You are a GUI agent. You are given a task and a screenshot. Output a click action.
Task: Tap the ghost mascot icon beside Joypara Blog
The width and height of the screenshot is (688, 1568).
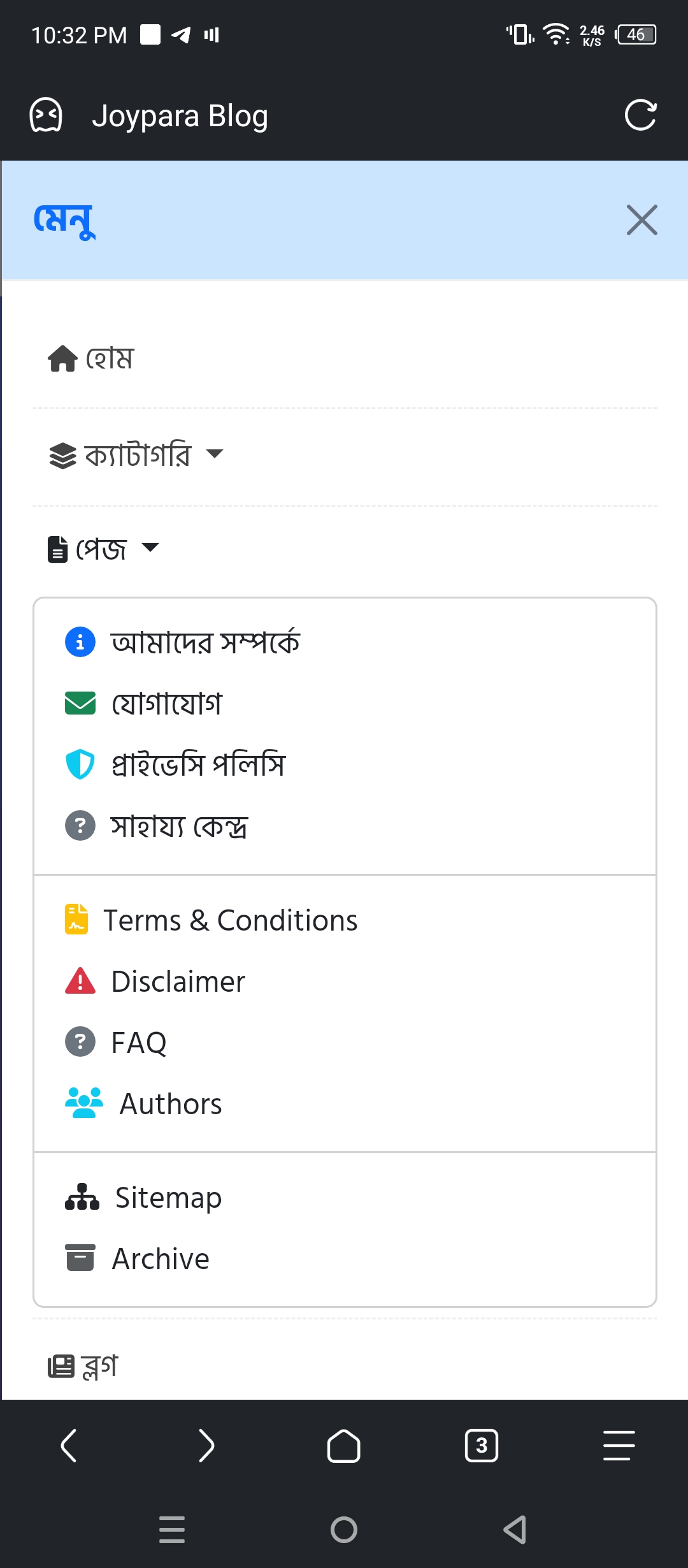click(x=46, y=115)
